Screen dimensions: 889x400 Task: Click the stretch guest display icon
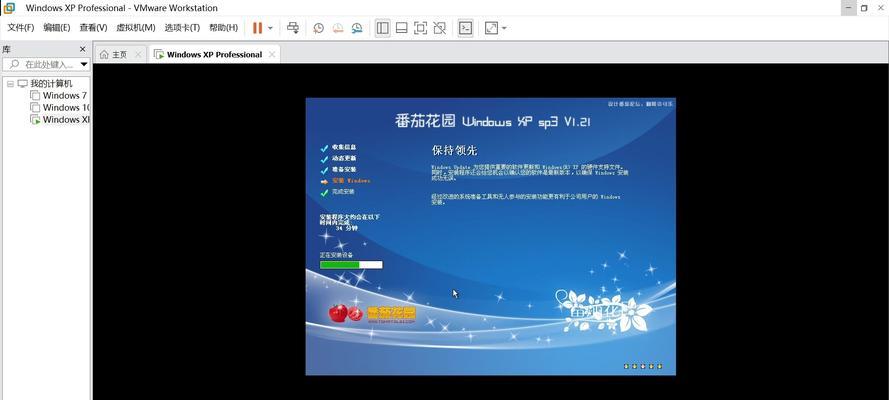[491, 28]
